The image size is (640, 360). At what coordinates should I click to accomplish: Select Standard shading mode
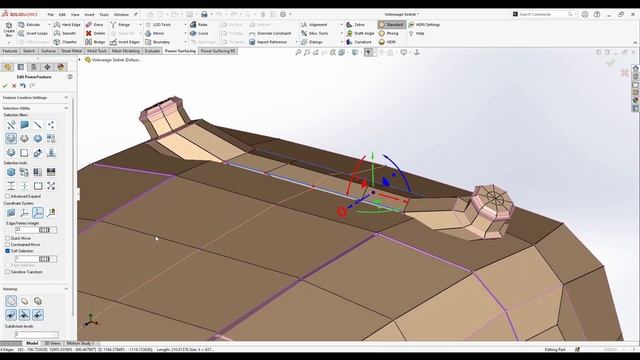(391, 25)
